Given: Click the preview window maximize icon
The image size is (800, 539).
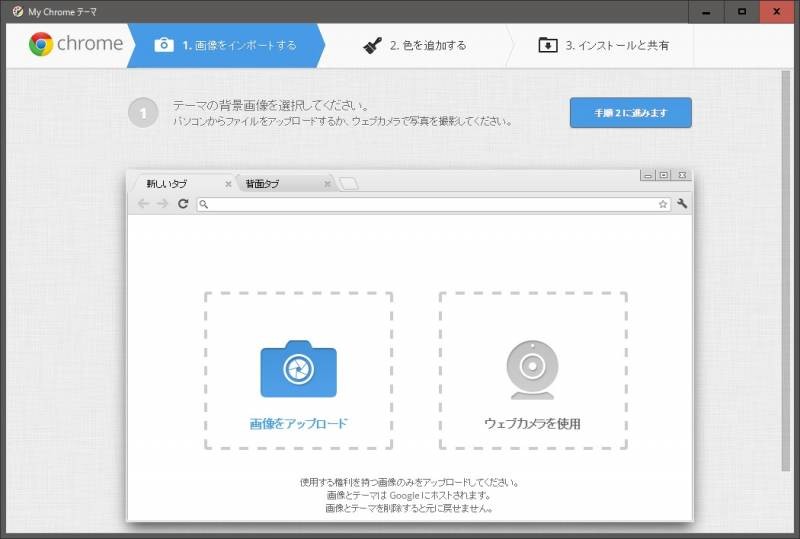Looking at the screenshot, I should (664, 175).
